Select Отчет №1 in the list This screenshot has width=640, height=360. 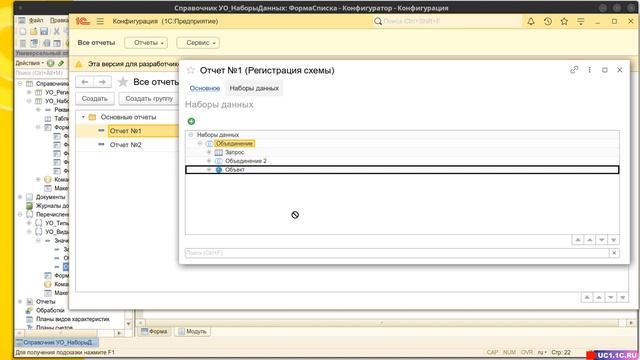125,131
